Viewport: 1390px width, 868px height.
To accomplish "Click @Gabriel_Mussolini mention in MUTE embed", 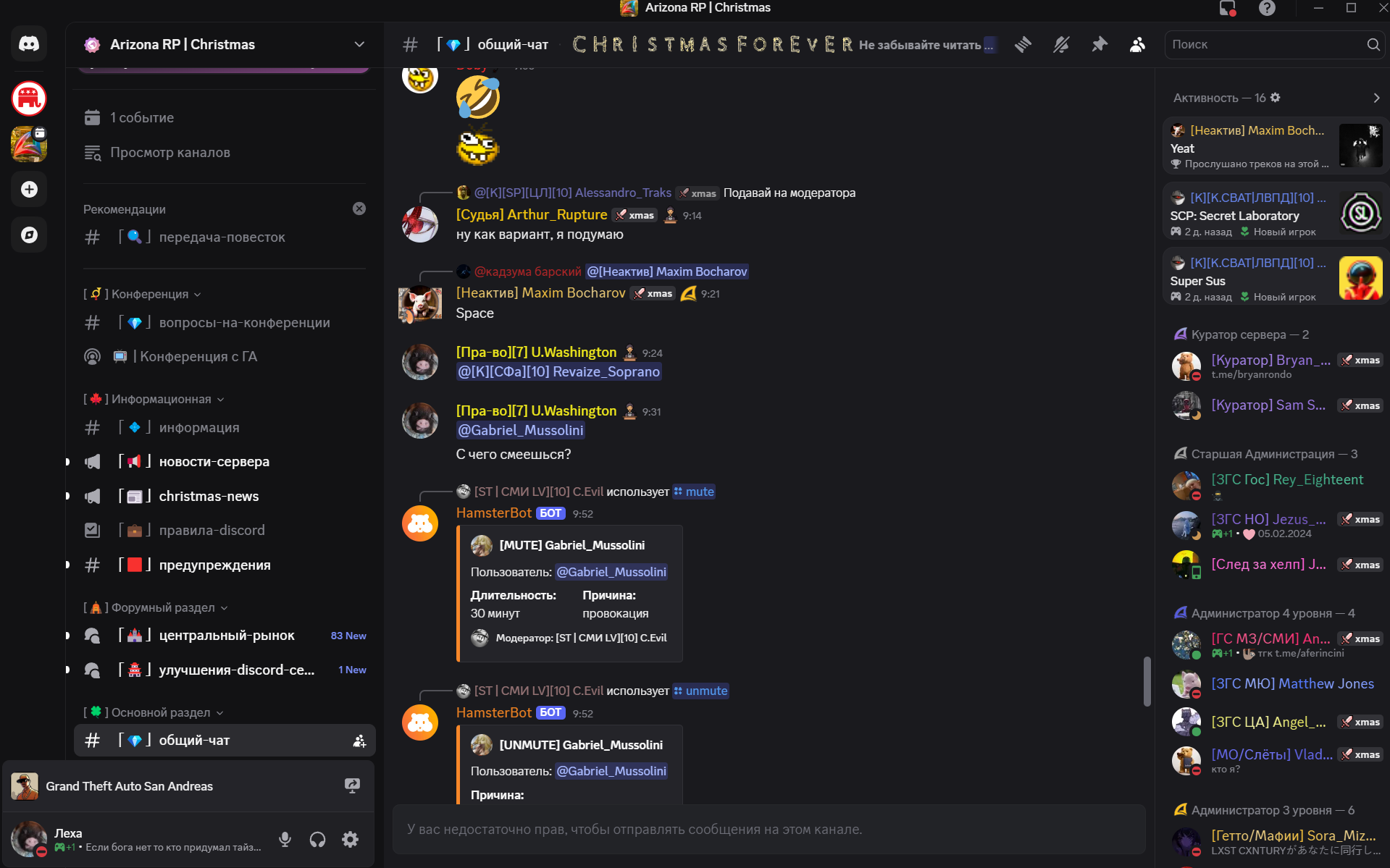I will [611, 572].
